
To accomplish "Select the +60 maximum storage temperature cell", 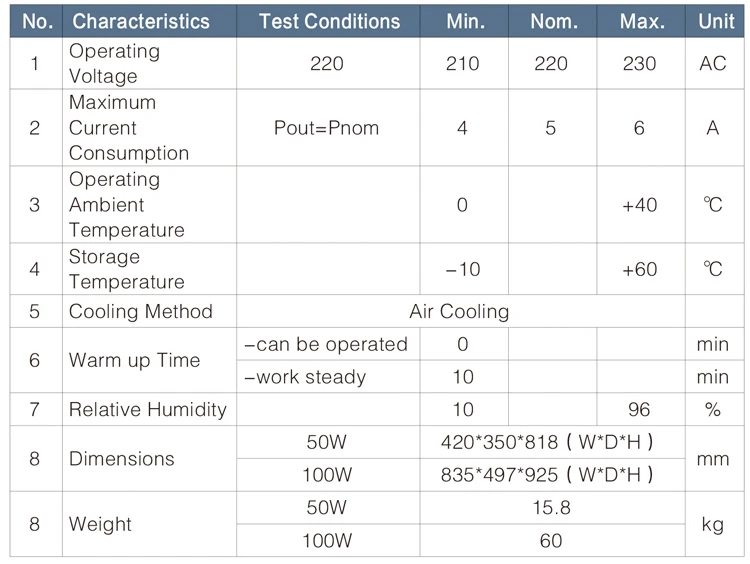I will 639,269.
